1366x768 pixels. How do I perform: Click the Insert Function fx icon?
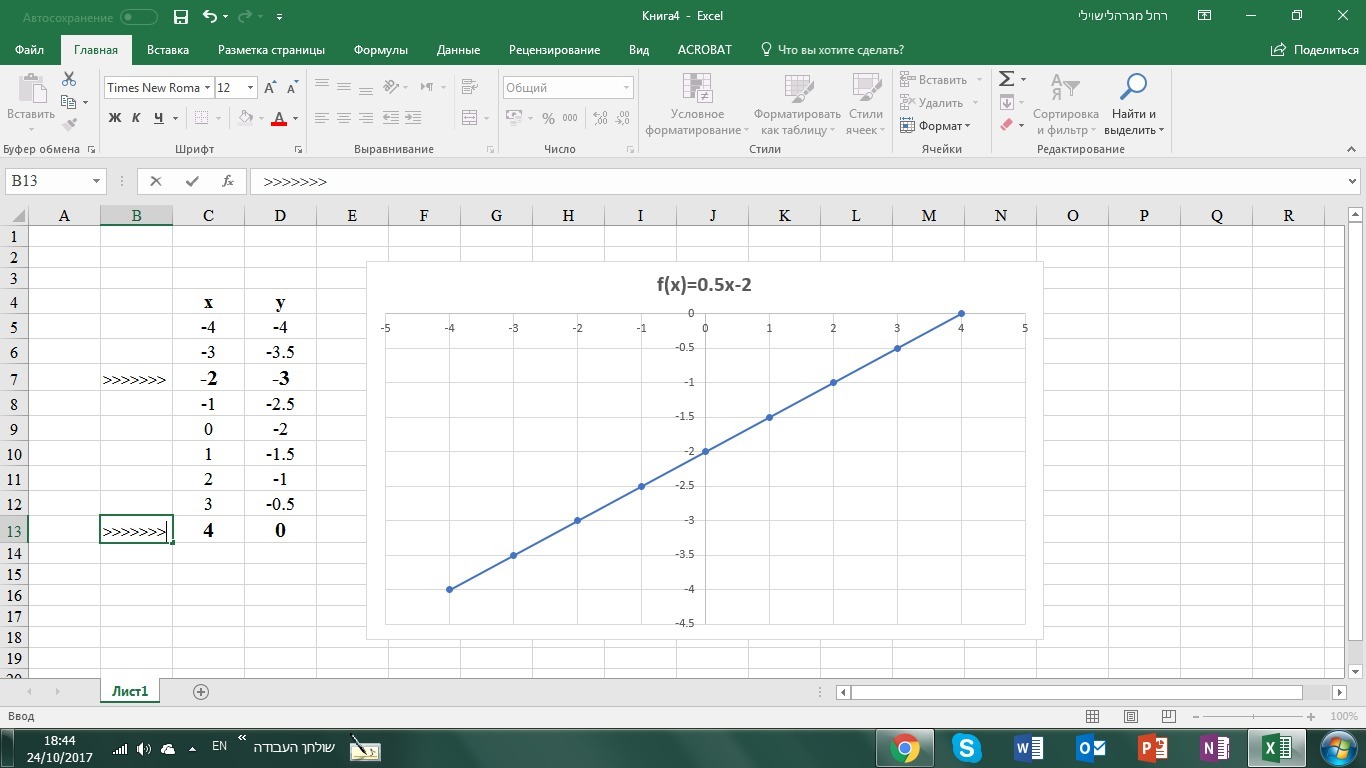tap(228, 181)
